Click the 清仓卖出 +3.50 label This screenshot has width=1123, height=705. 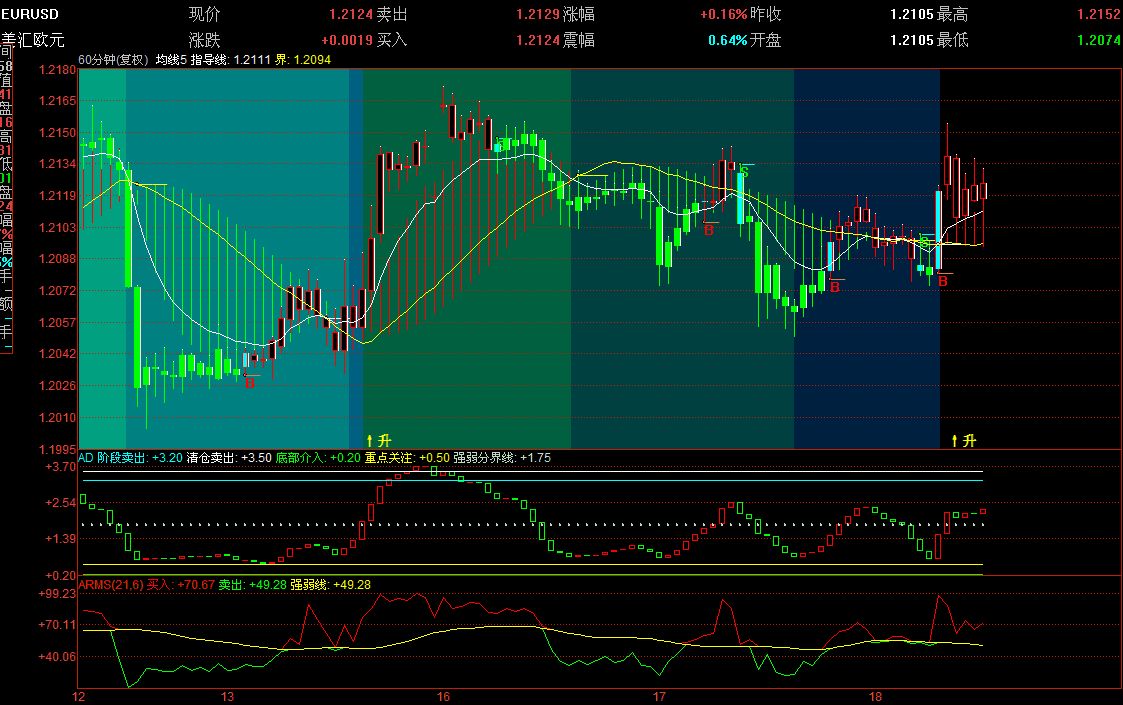click(x=229, y=458)
